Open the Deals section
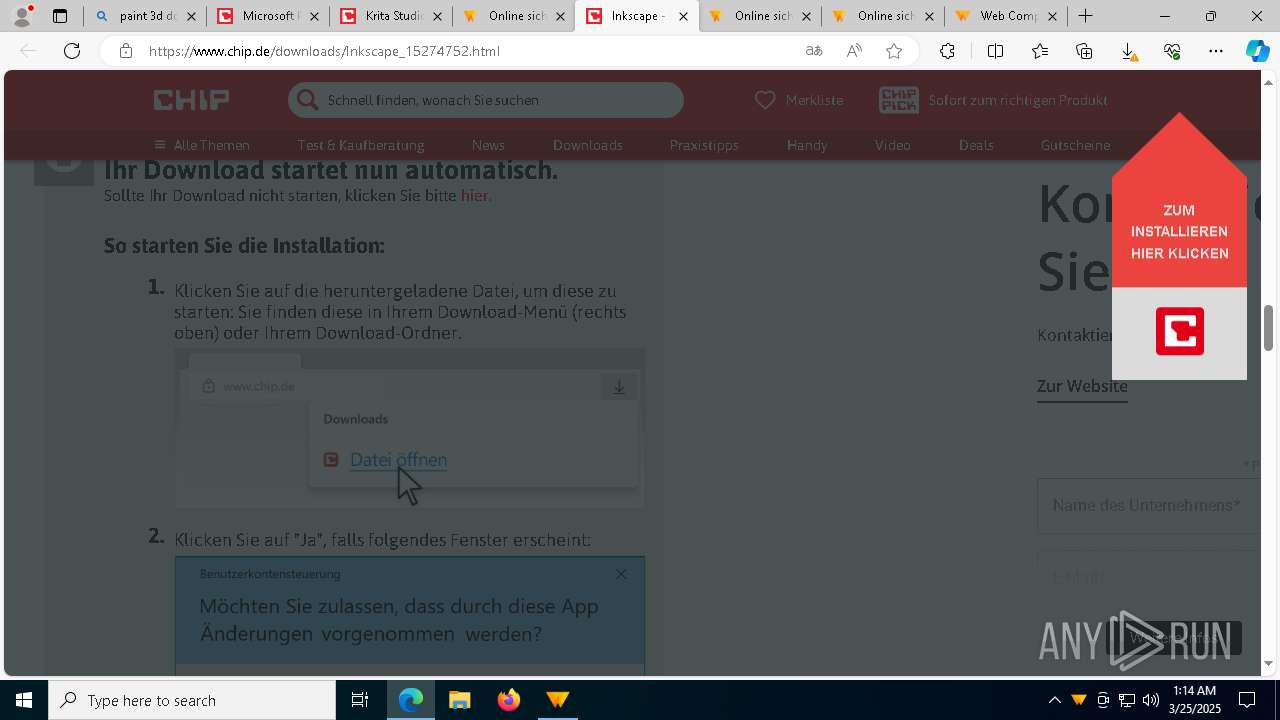Image resolution: width=1280 pixels, height=720 pixels. (976, 145)
